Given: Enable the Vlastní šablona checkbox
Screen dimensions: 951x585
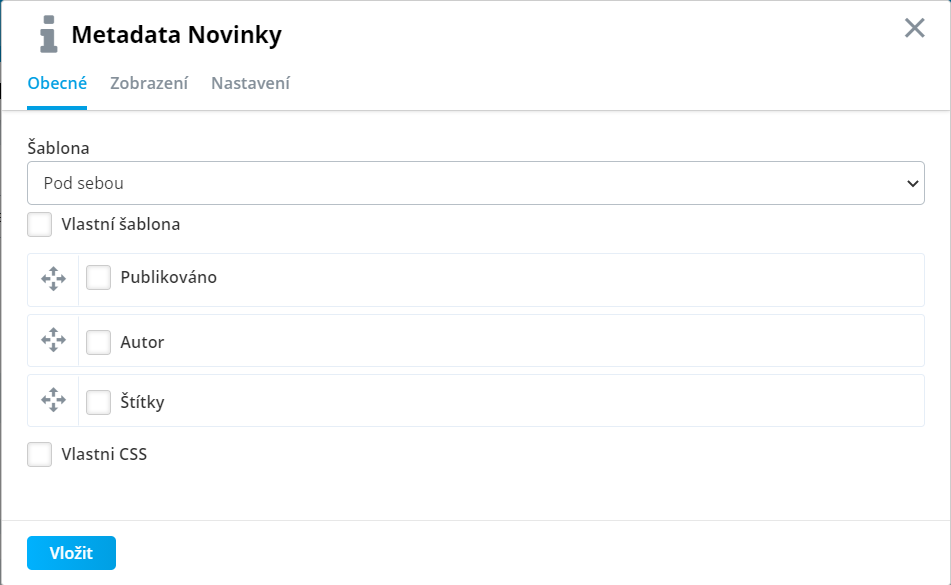Looking at the screenshot, I should [39, 224].
